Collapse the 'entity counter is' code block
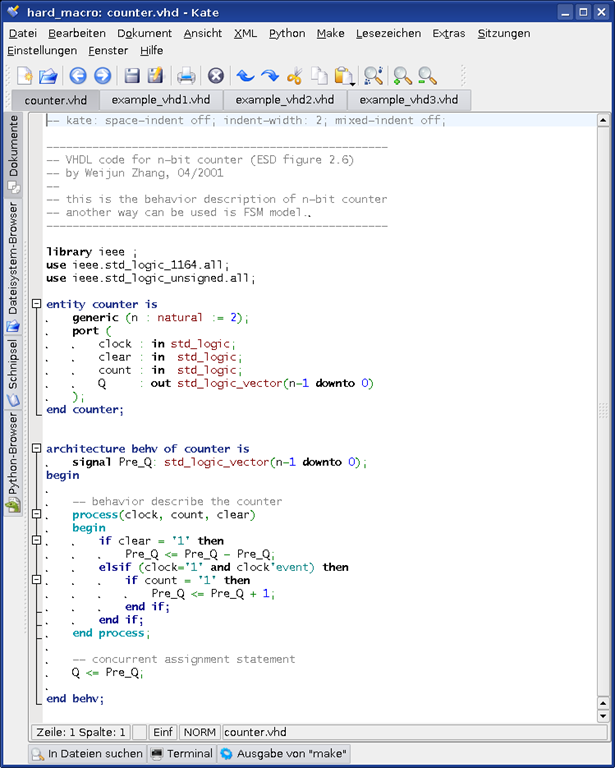 (x=36, y=304)
